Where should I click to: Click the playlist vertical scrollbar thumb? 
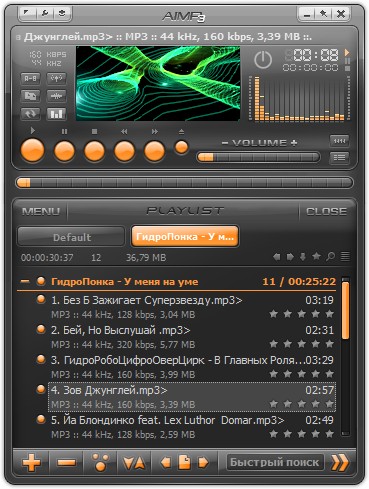[x=346, y=311]
